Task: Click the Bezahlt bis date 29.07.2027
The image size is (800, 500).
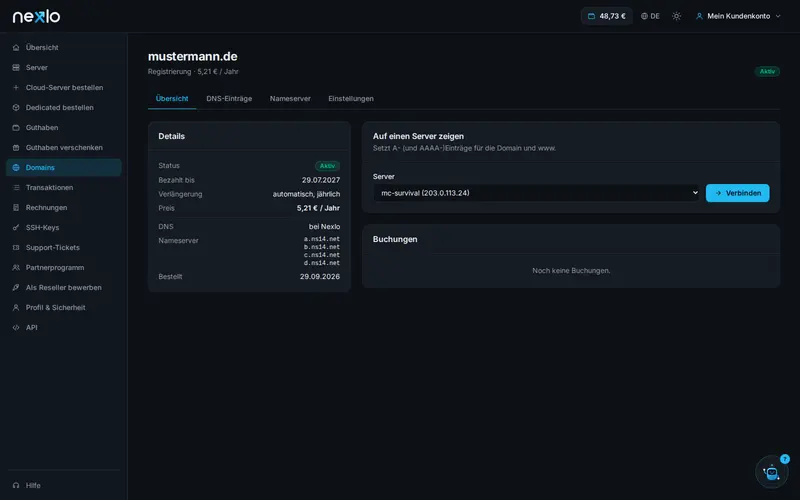Action: [321, 180]
